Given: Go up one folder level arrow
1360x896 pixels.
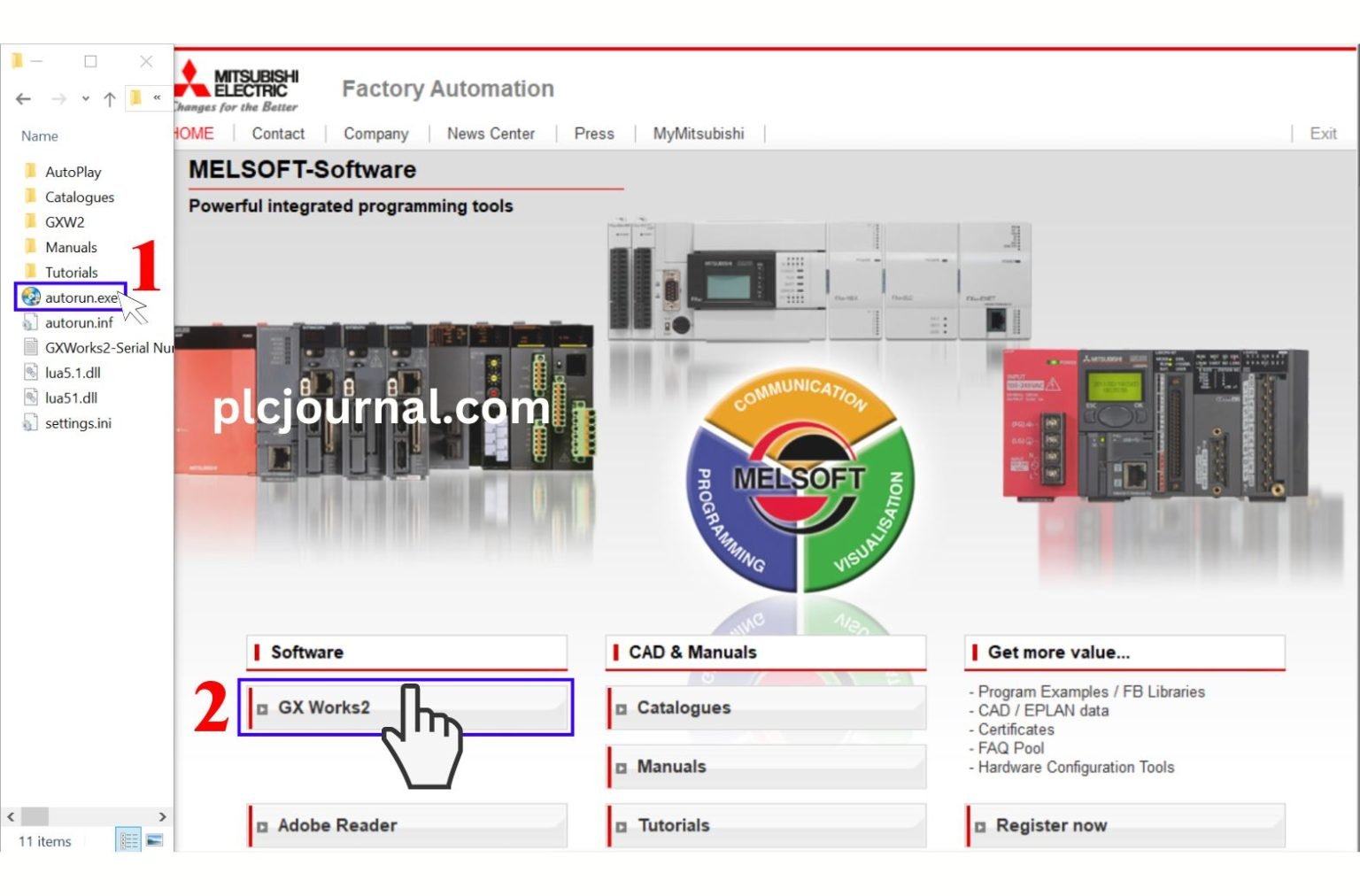Looking at the screenshot, I should click(110, 99).
